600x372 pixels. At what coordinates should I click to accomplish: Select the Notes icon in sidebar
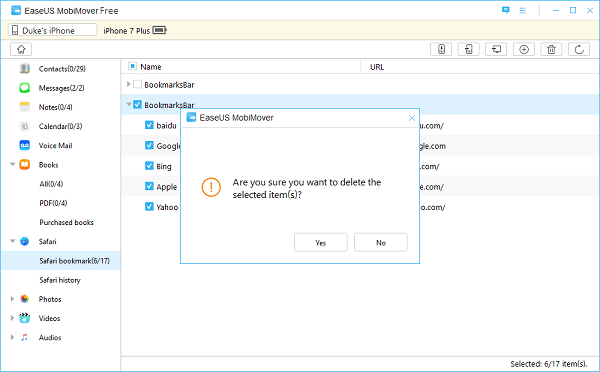click(24, 107)
